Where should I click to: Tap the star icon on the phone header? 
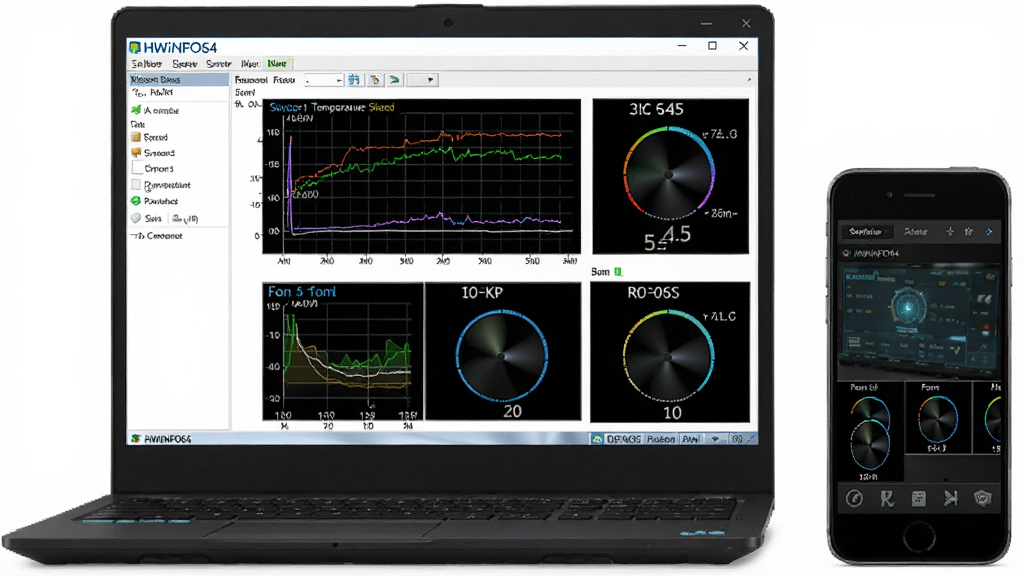pos(969,231)
